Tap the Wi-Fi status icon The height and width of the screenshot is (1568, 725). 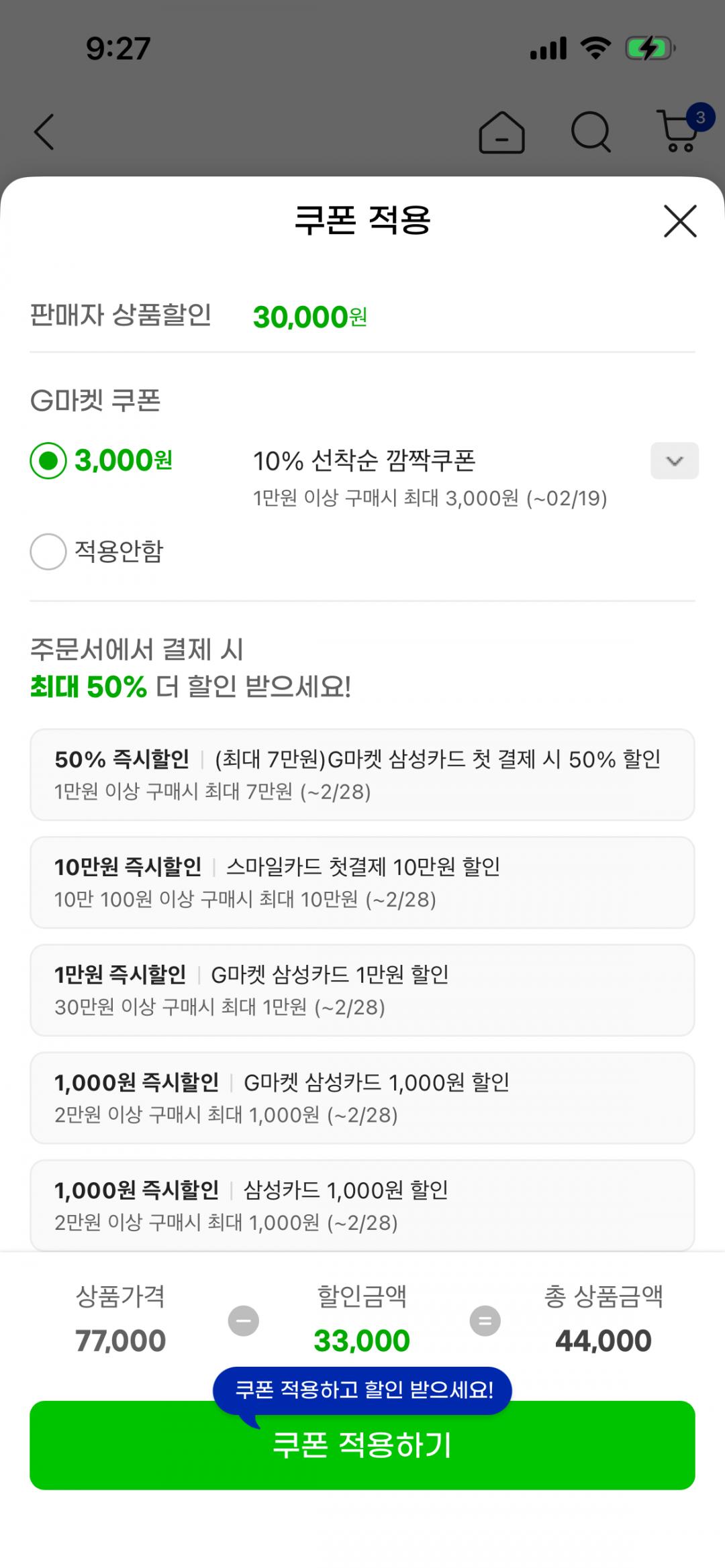tap(595, 49)
